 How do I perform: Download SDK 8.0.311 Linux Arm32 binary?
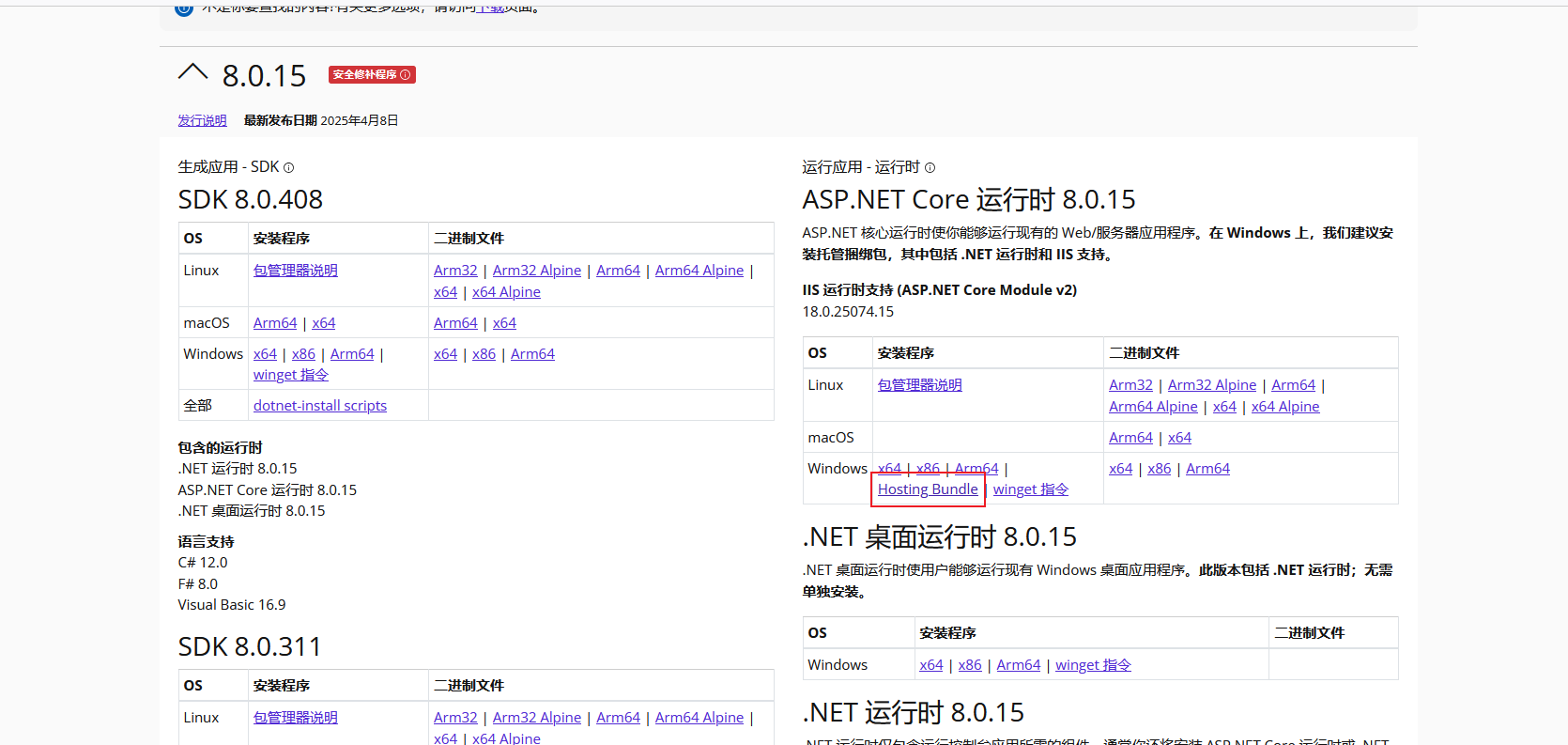[455, 718]
